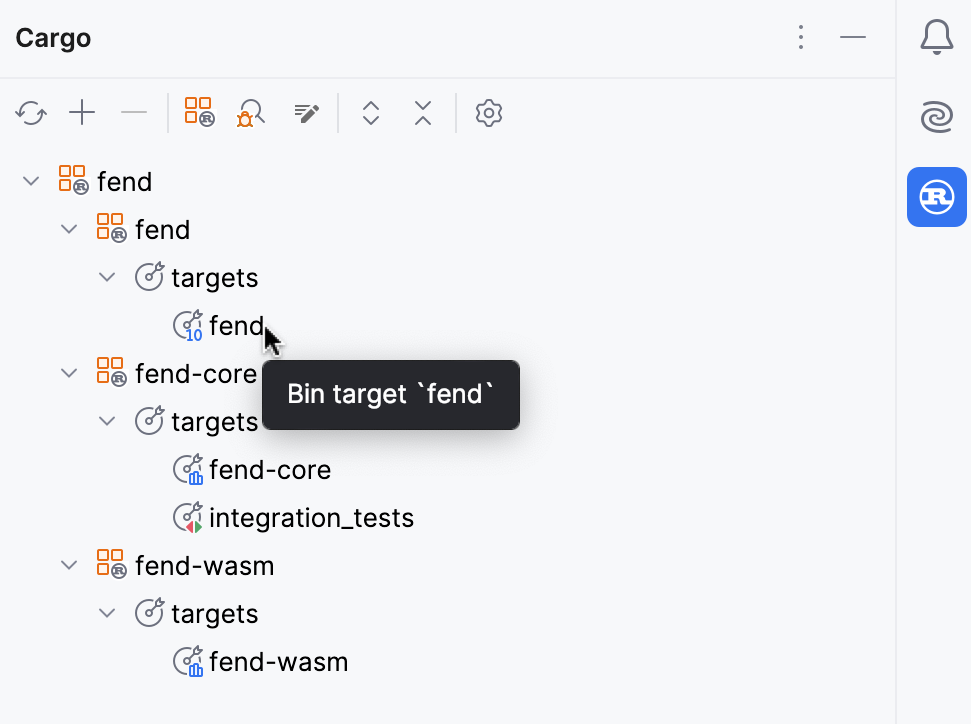Click the Collapse All icon
Viewport: 971px width, 724px height.
tap(423, 113)
